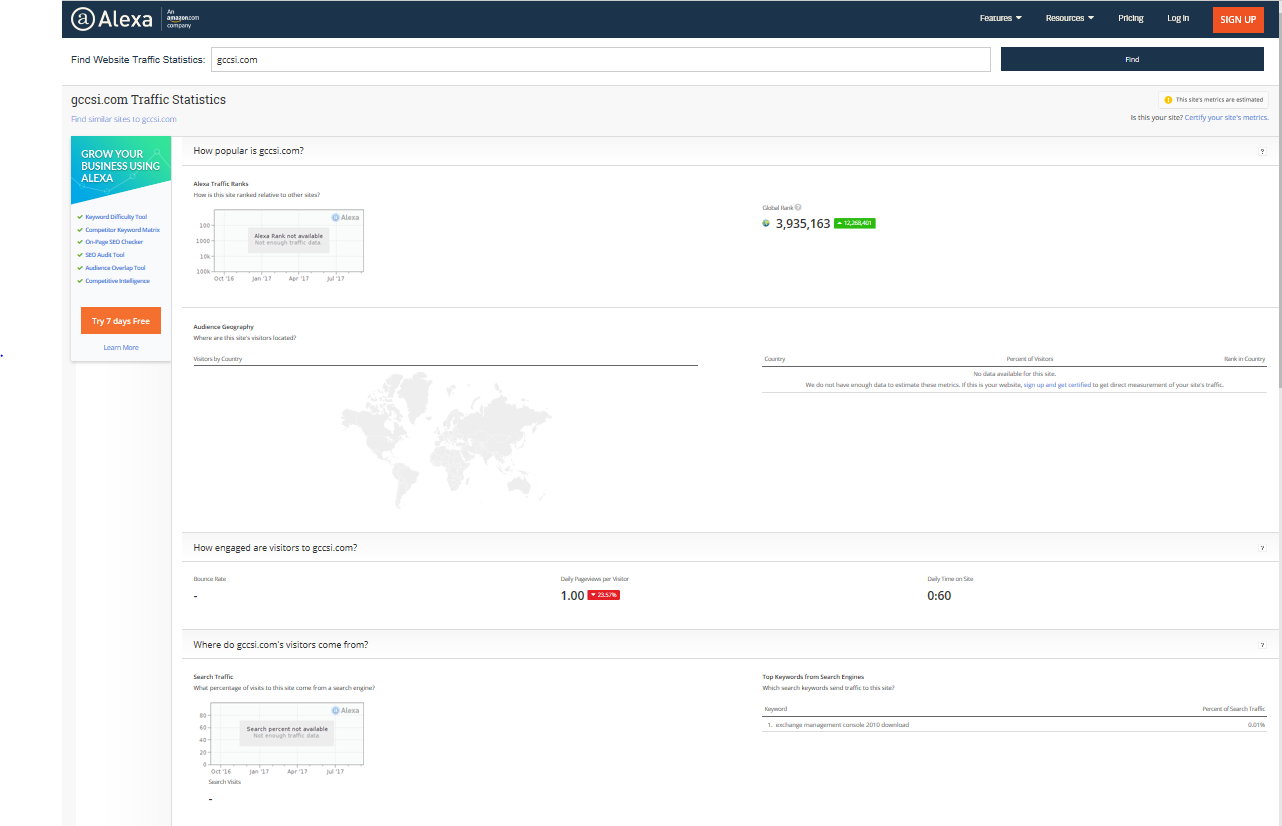This screenshot has height=826, width=1282.
Task: Focus the website search field with gccsi.com
Action: (600, 59)
